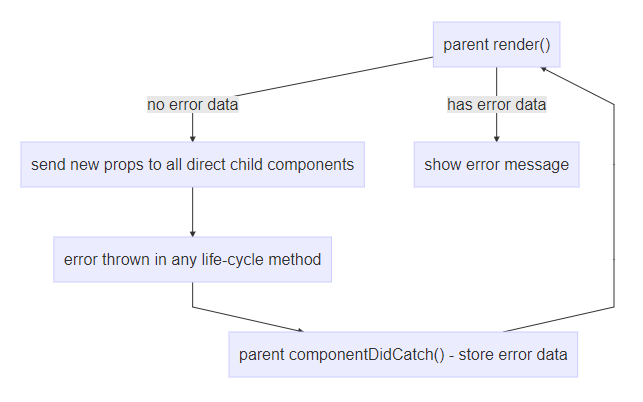Click connector between 'send new props' and 'error thrown'

point(192,210)
